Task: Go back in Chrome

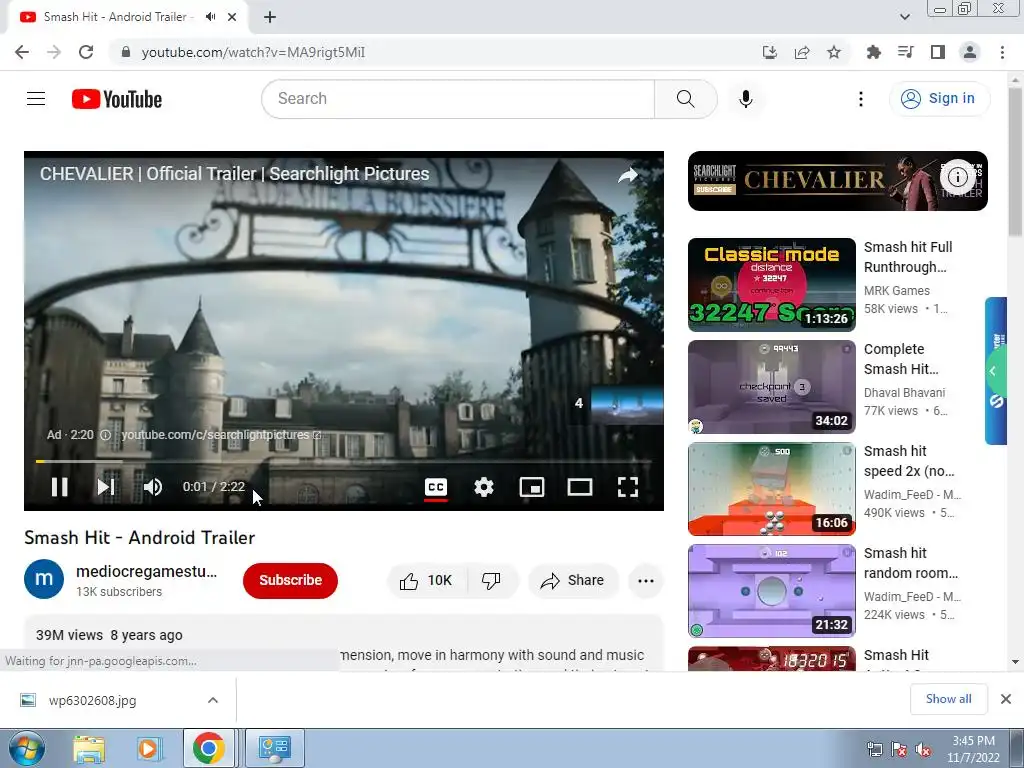Action: [22, 52]
